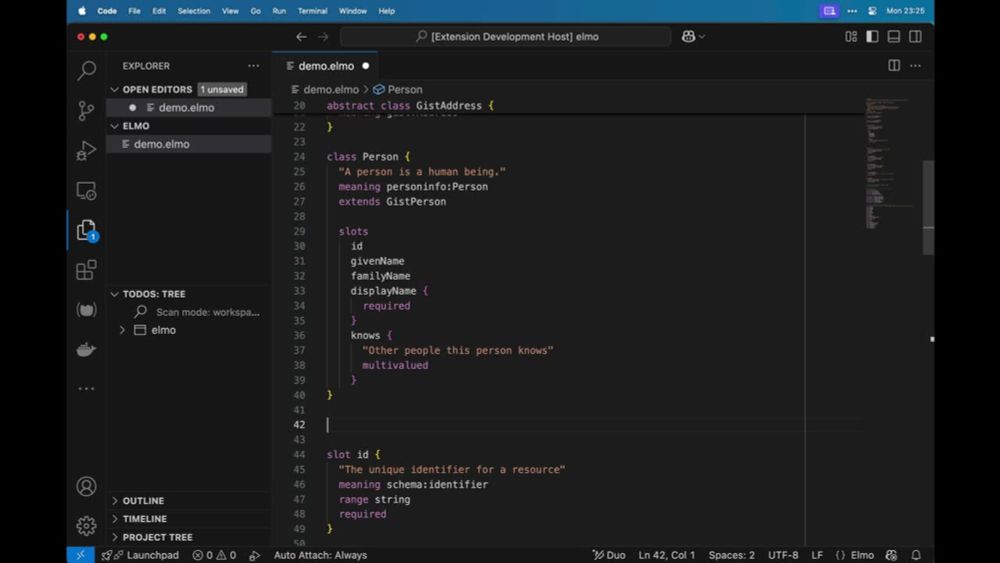Open Explorer views and more actions

253,66
